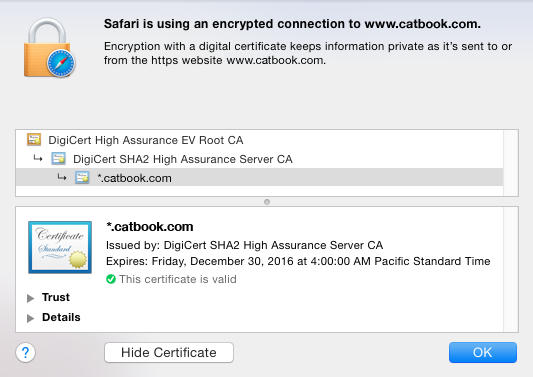Click the arrow before DigiCert SHA2 entry
Image resolution: width=533 pixels, height=377 pixels.
(x=38, y=158)
